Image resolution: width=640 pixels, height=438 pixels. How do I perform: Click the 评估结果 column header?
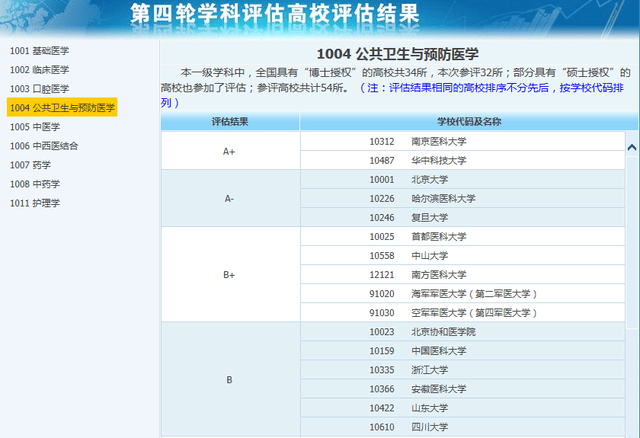230,121
